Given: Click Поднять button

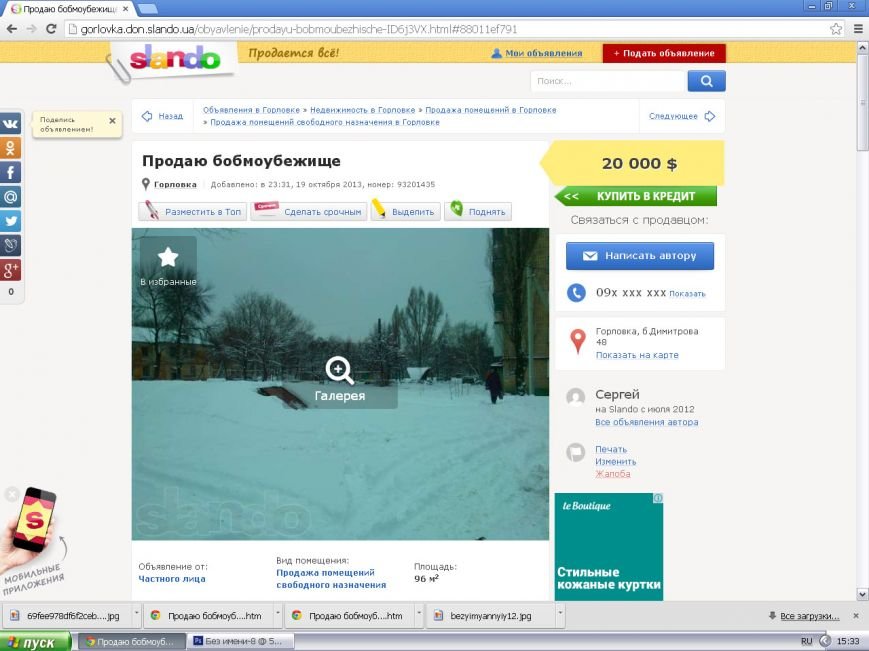Looking at the screenshot, I should pos(478,212).
